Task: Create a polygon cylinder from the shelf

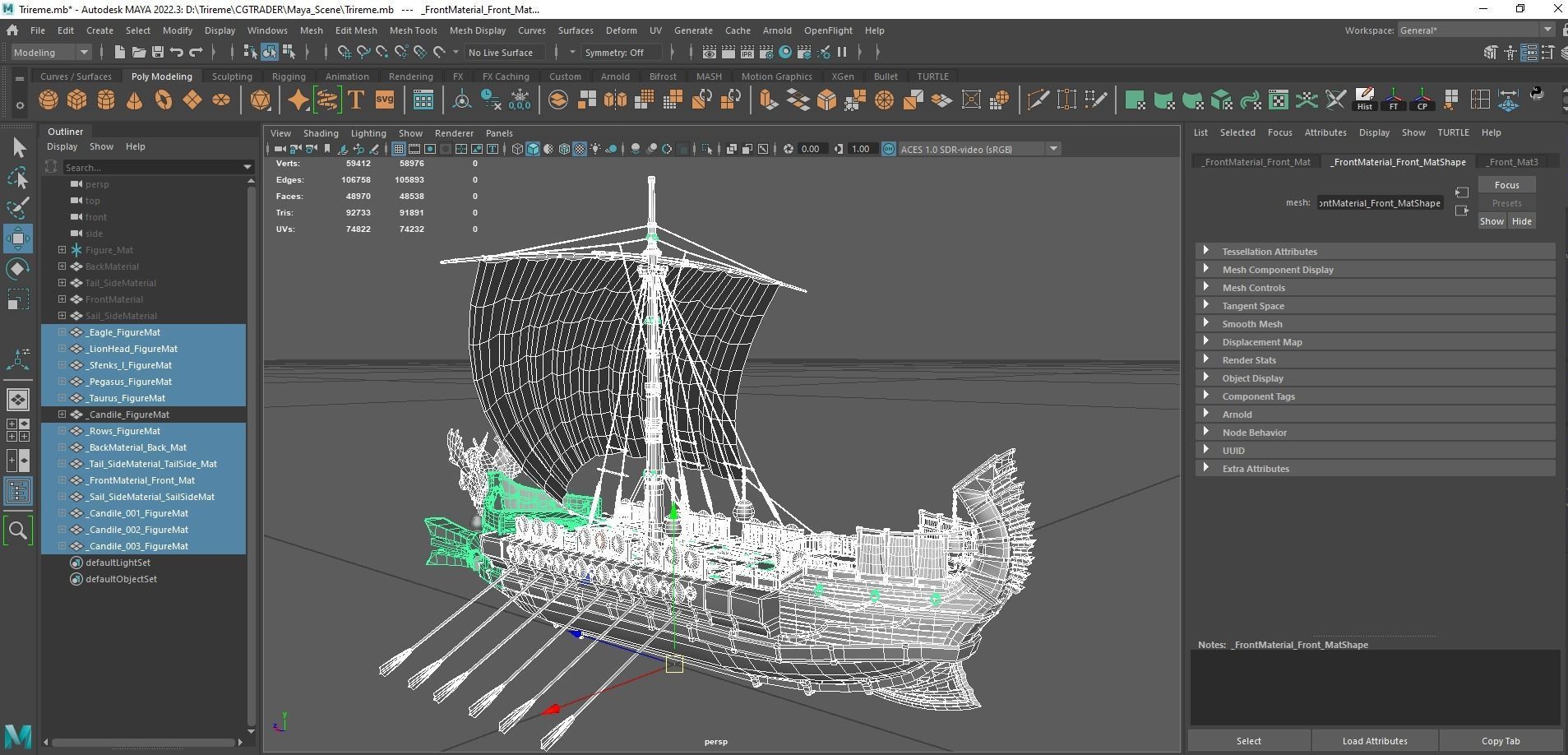Action: coord(106,100)
